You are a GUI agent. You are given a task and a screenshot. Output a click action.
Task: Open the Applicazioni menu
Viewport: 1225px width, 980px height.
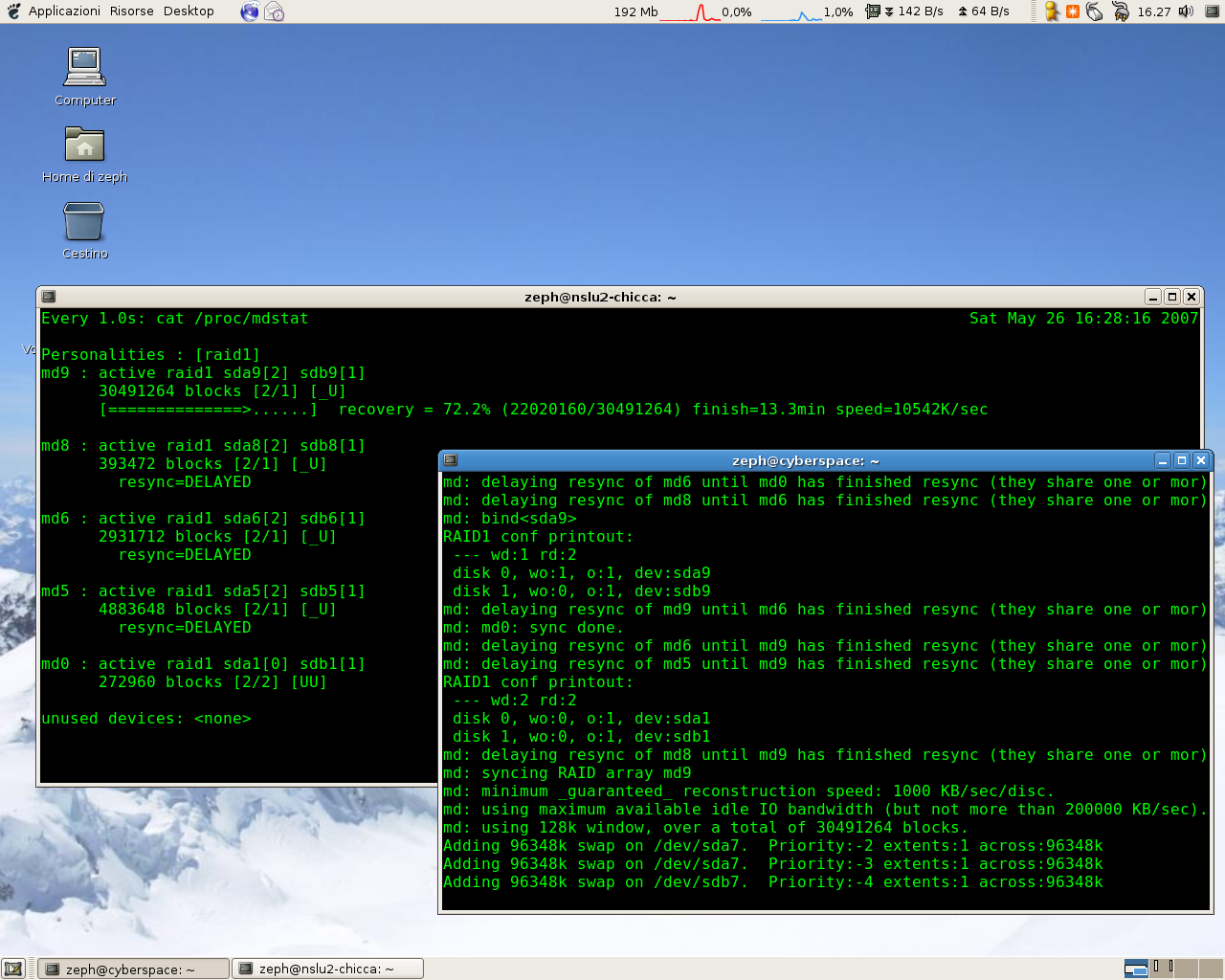(x=63, y=11)
